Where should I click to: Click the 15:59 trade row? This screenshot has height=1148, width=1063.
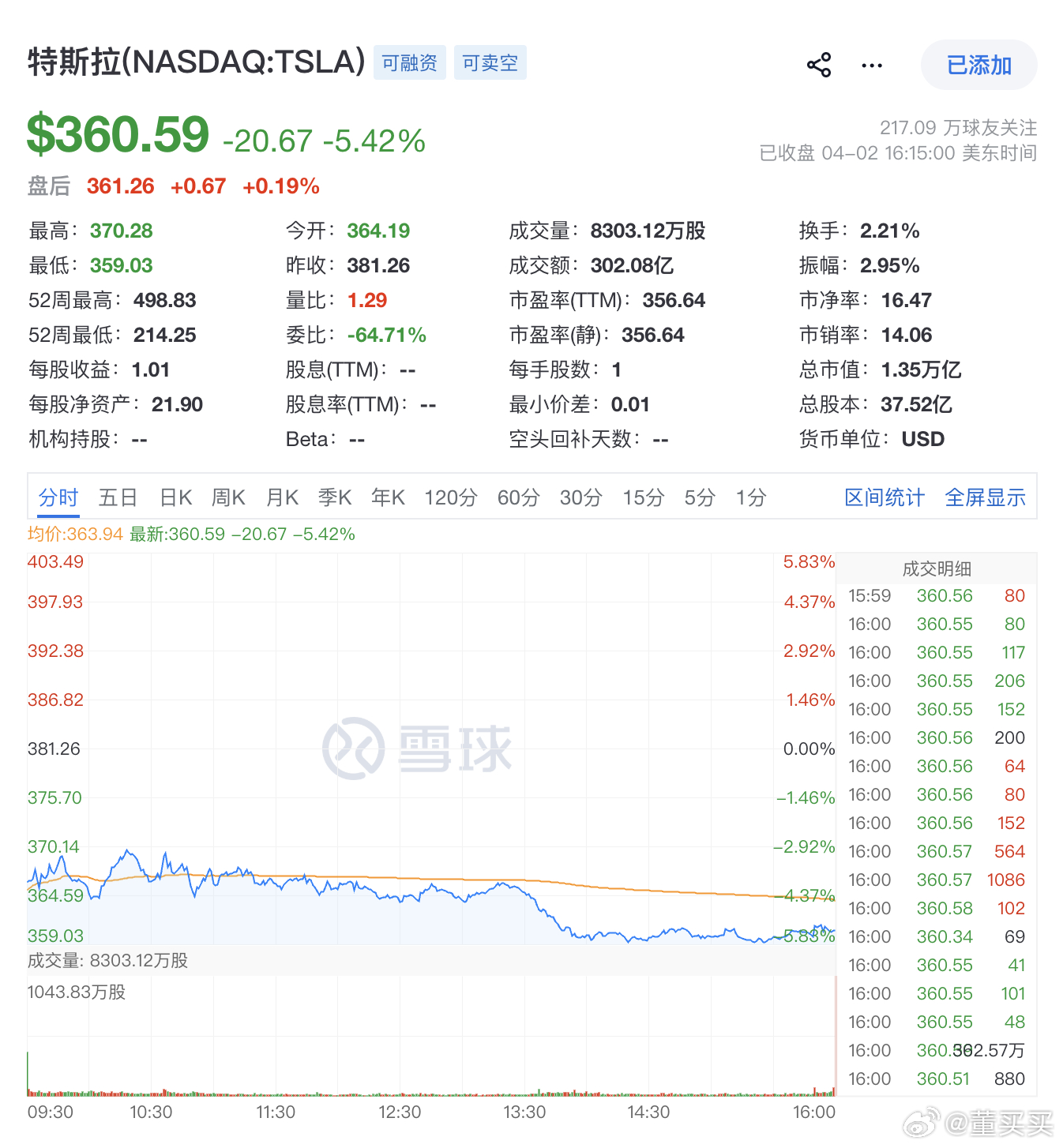(x=937, y=596)
